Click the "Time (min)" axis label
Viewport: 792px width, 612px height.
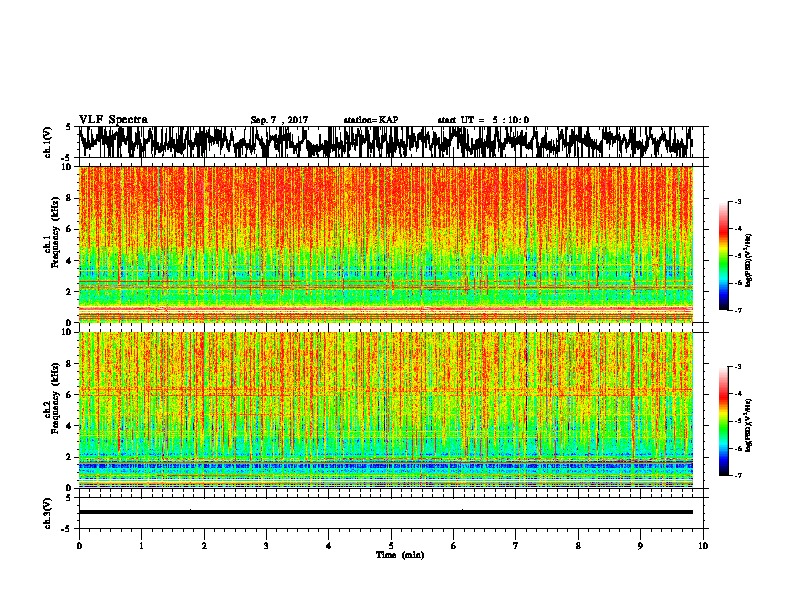click(400, 555)
